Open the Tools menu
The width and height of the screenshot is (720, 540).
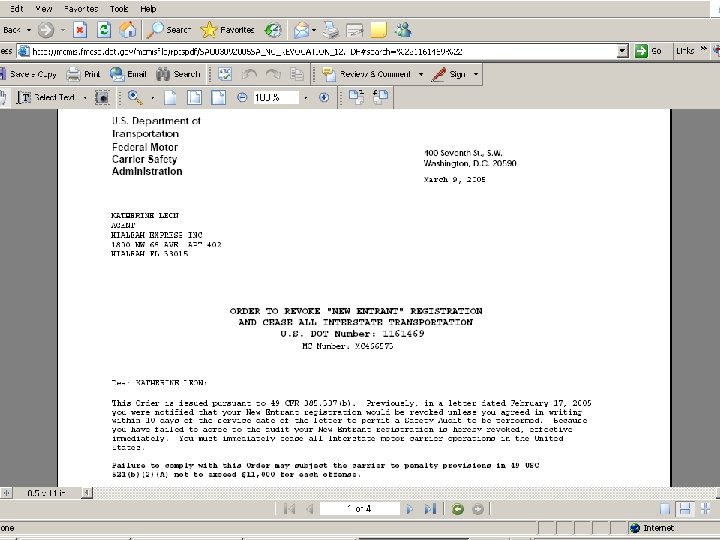[x=119, y=9]
